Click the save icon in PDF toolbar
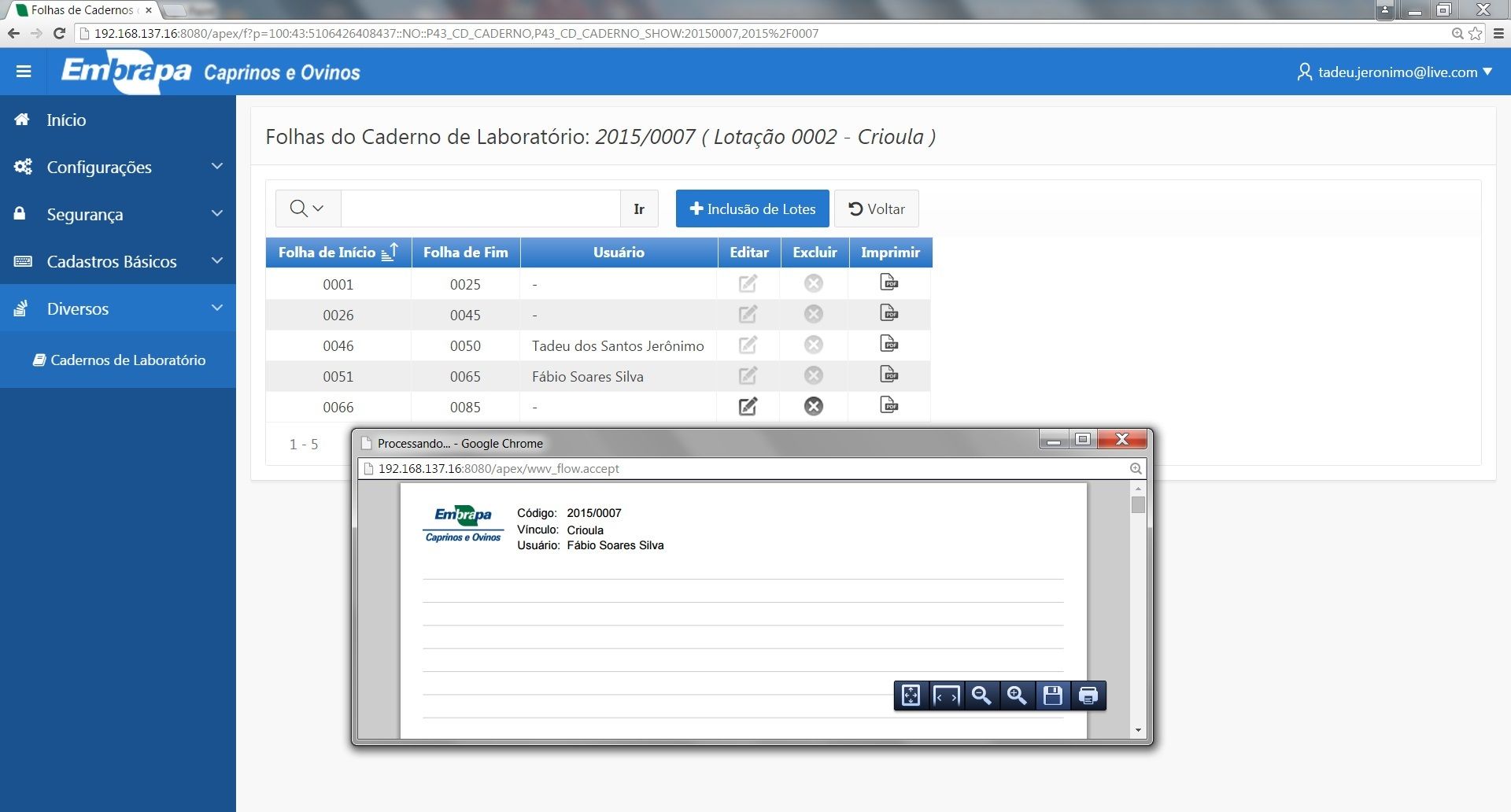Viewport: 1511px width, 812px height. coord(1052,696)
